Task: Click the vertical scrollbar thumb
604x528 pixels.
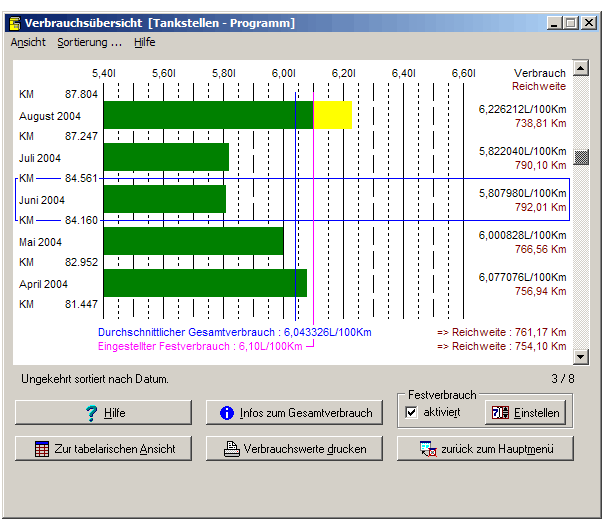Action: [580, 157]
